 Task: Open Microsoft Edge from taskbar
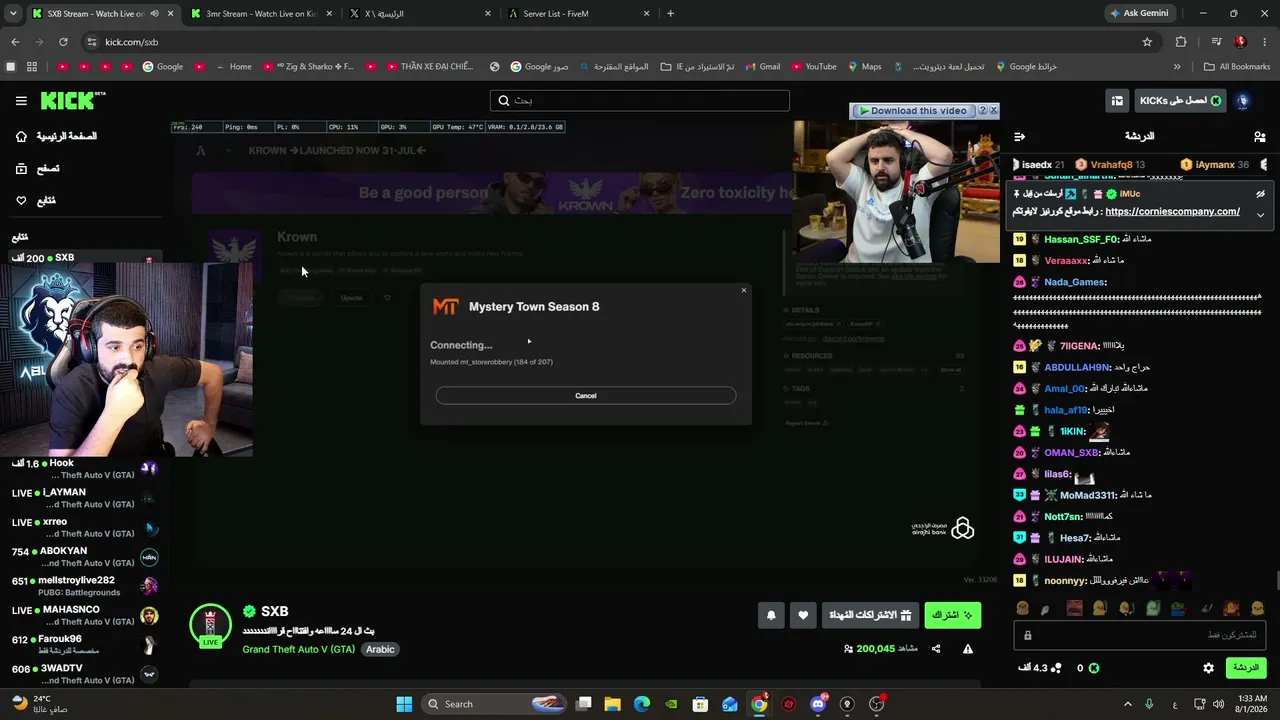642,704
